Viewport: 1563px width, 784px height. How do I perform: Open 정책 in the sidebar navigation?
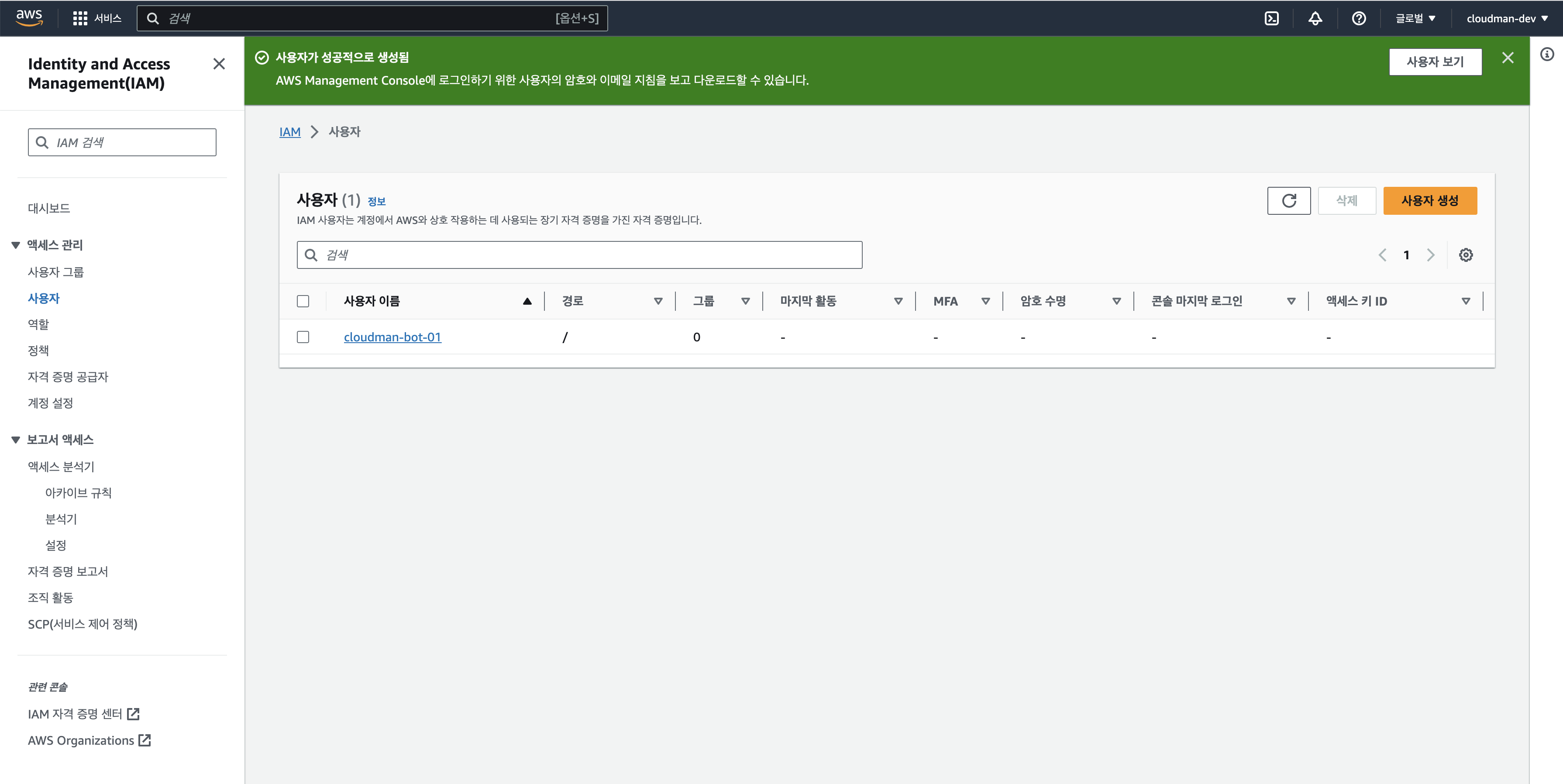[x=38, y=350]
